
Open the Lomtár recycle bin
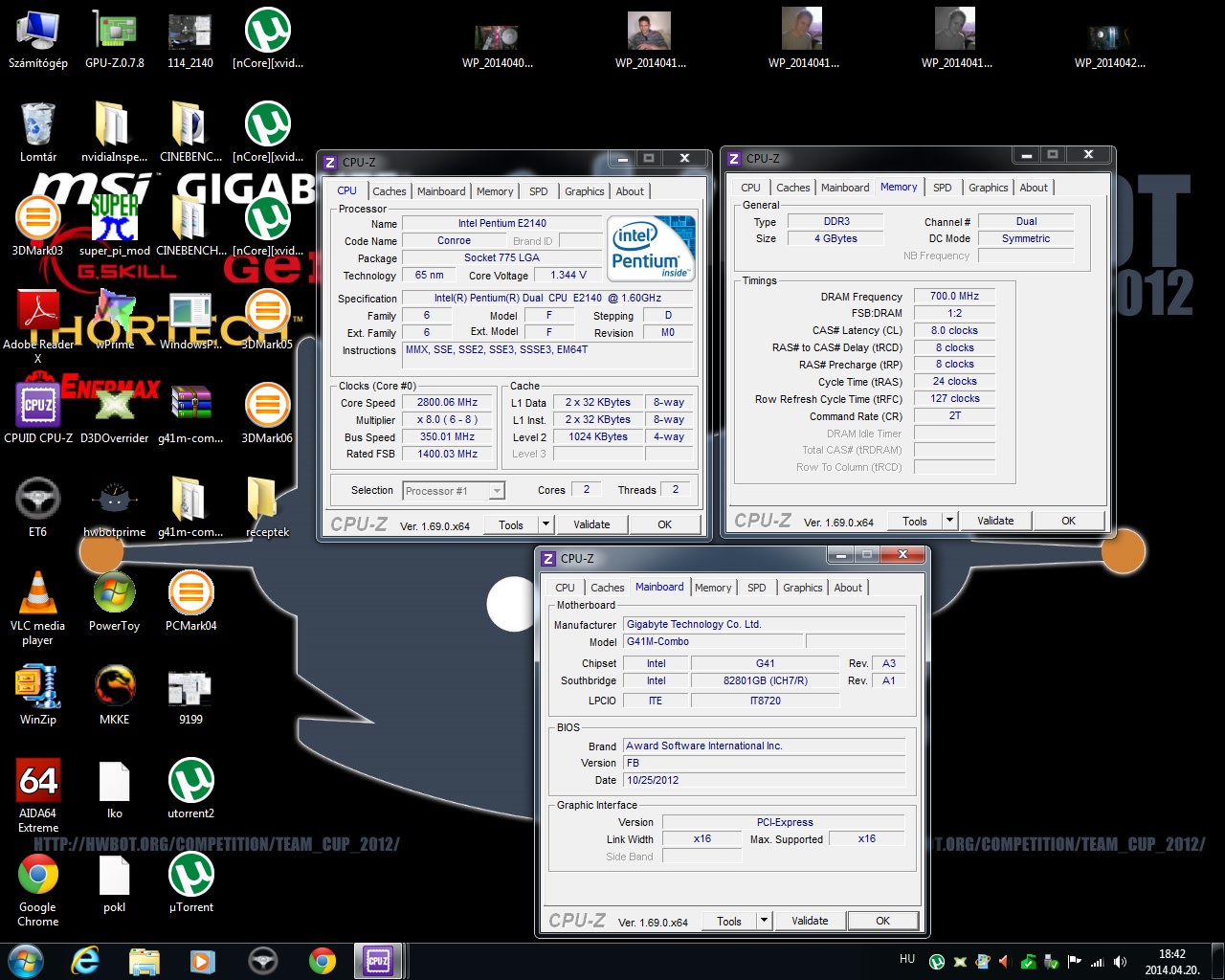37,133
